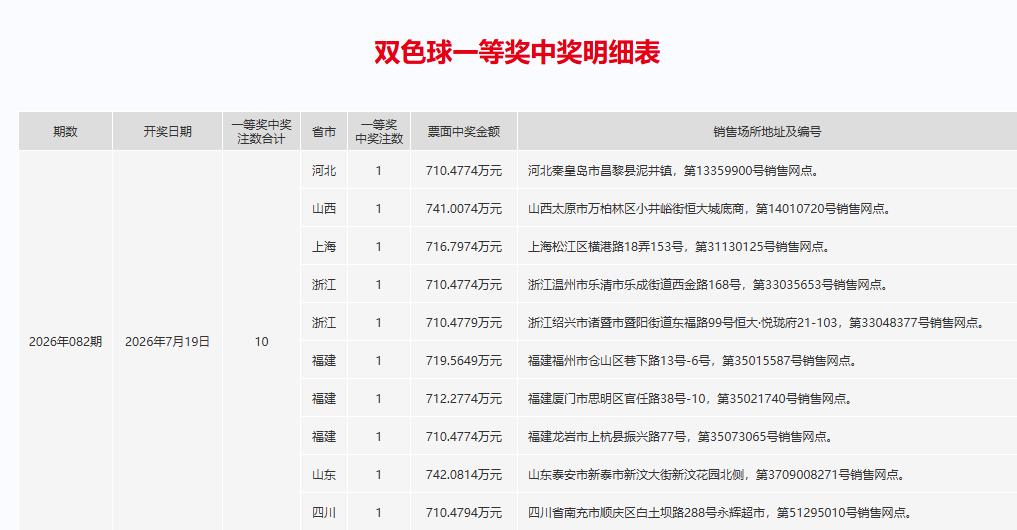Click address 福建福州市仓山区 第35015587号
The image size is (1017, 530).
692,361
